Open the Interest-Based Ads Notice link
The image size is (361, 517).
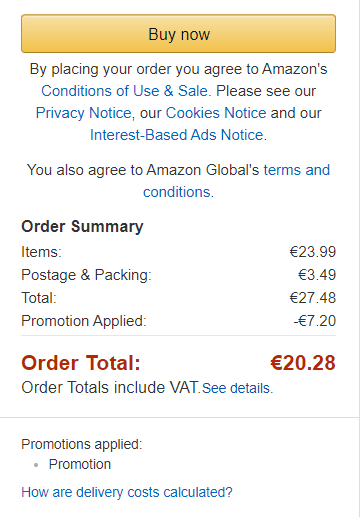(177, 135)
